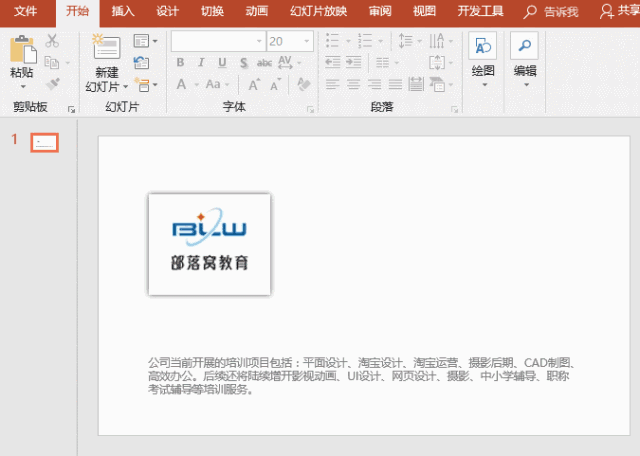Image resolution: width=640 pixels, height=456 pixels.
Task: Toggle Bold text formatting
Action: pyautogui.click(x=180, y=63)
